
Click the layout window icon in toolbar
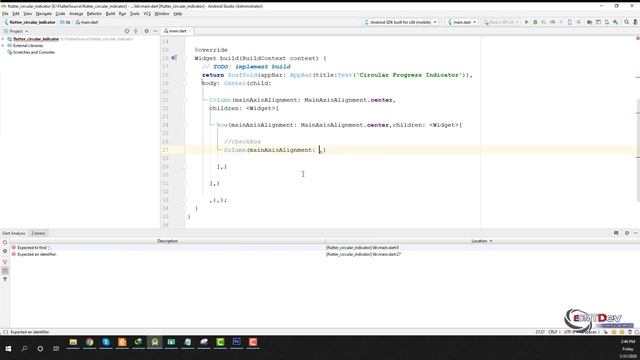[598, 22]
